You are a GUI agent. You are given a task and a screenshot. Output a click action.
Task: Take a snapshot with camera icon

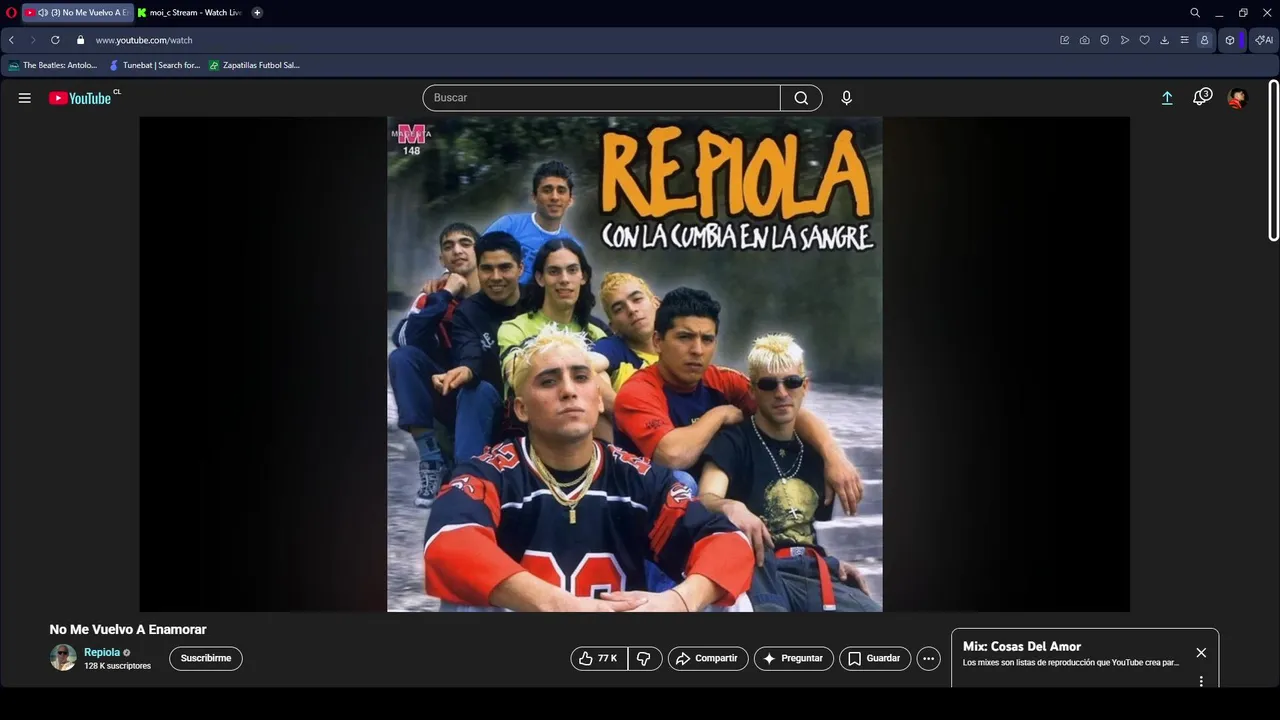(x=1084, y=40)
